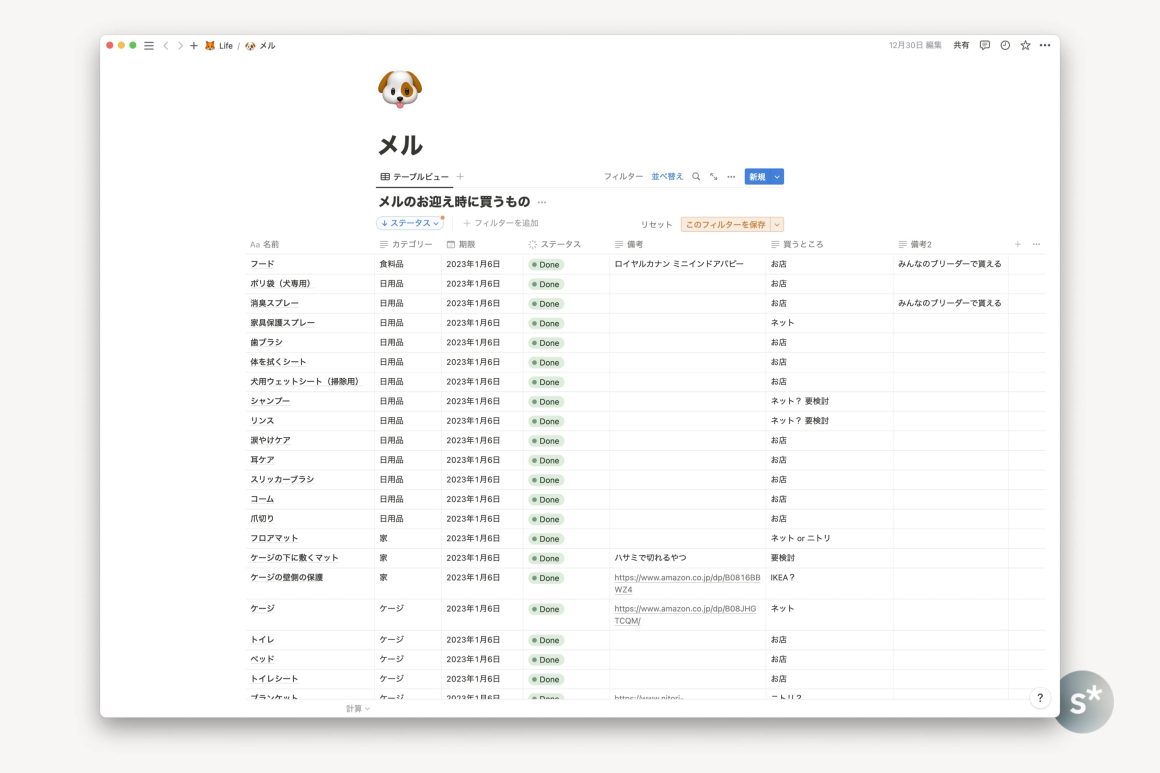Image resolution: width=1160 pixels, height=773 pixels.
Task: Click the database search magnifier icon
Action: coord(697,177)
